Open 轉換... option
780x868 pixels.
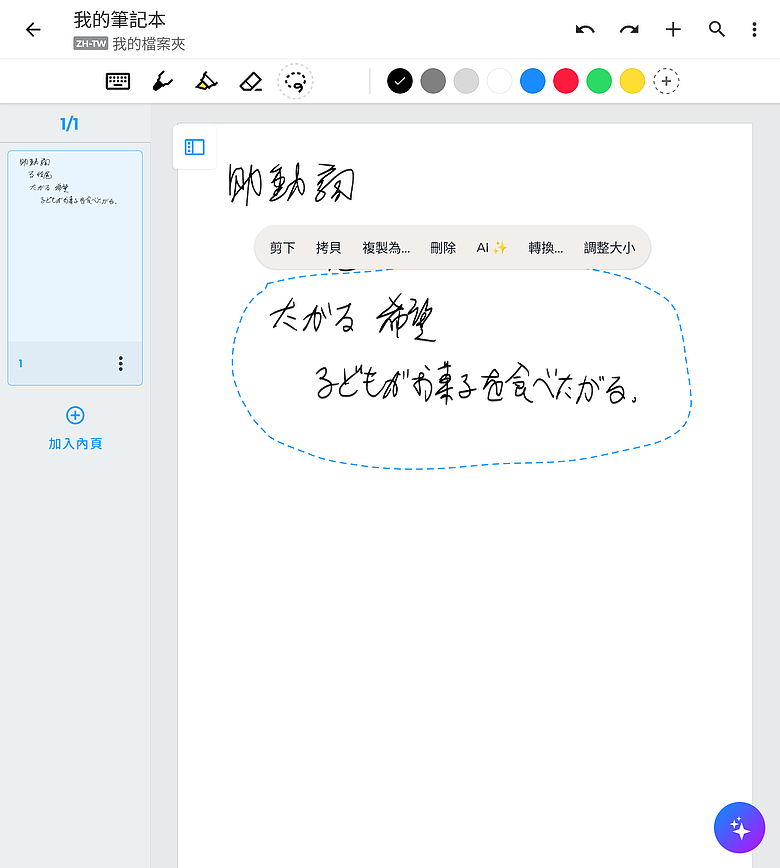[x=545, y=247]
